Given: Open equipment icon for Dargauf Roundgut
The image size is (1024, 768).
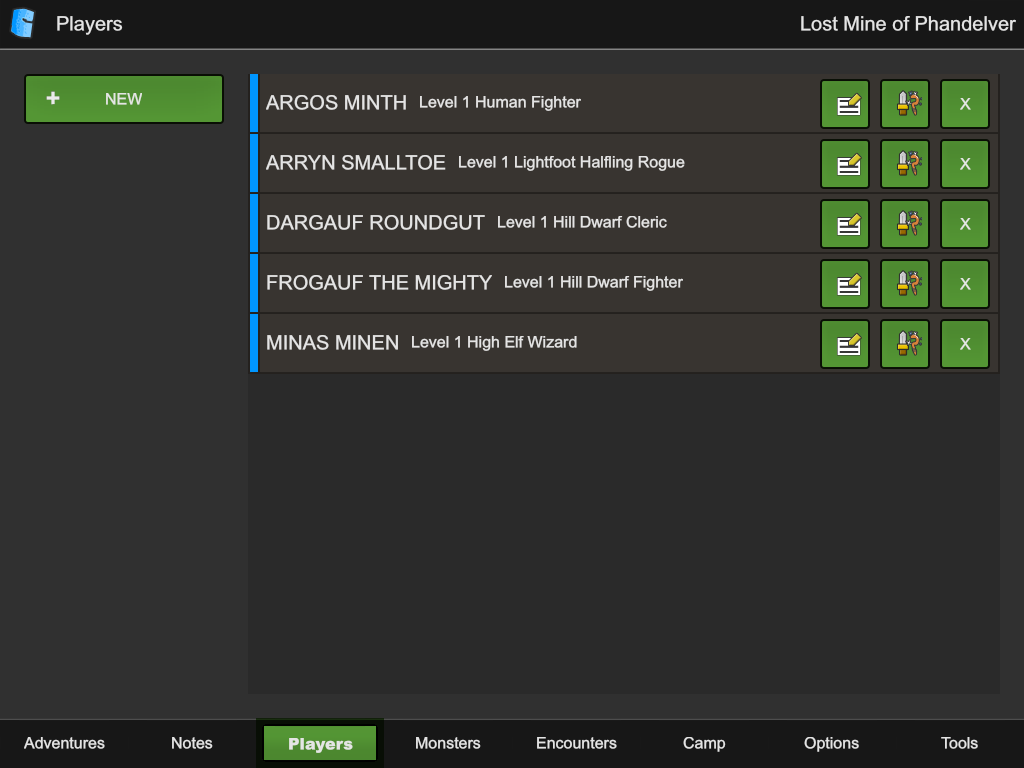Looking at the screenshot, I should 905,224.
